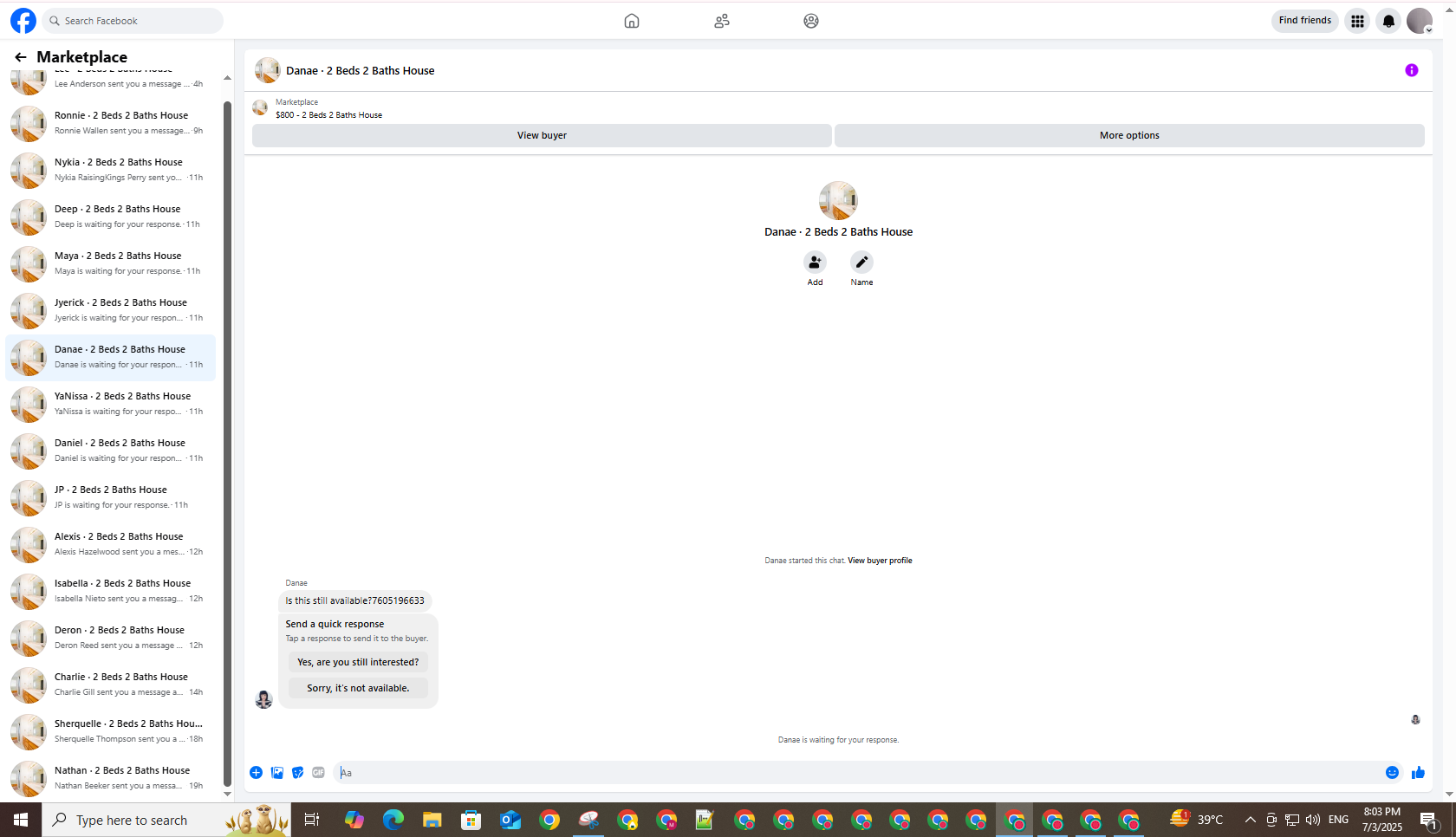The width and height of the screenshot is (1456, 837).
Task: Open File Explorer from taskbar
Action: 432,820
